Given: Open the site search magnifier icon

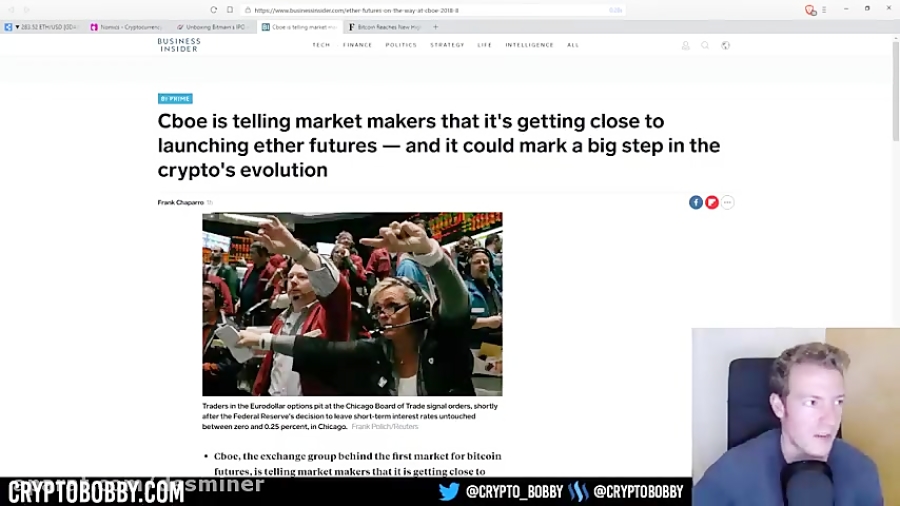Looking at the screenshot, I should pyautogui.click(x=705, y=45).
